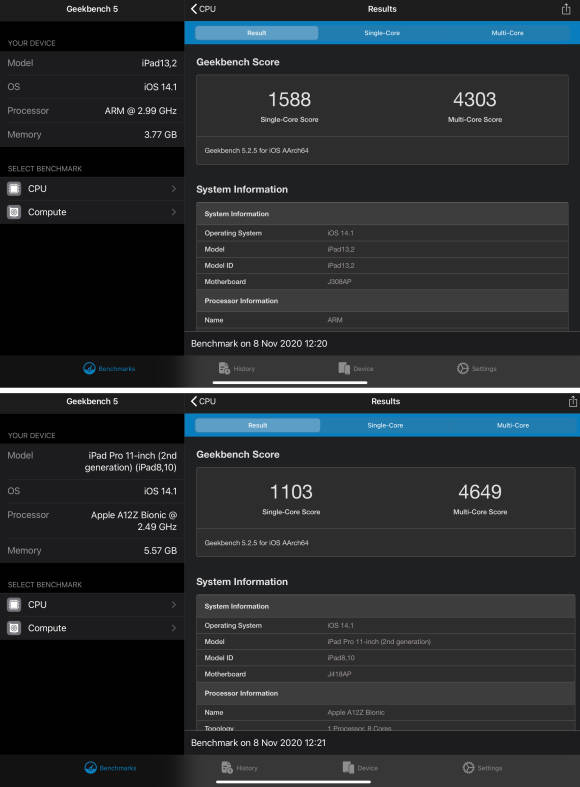Viewport: 580px width, 787px height.
Task: Click Motherboard J308AP row
Action: click(382, 282)
